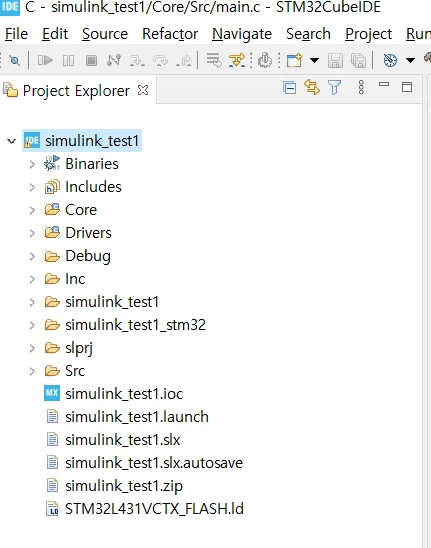Expand the Drivers folder chevron
This screenshot has height=548, width=431.
[32, 233]
